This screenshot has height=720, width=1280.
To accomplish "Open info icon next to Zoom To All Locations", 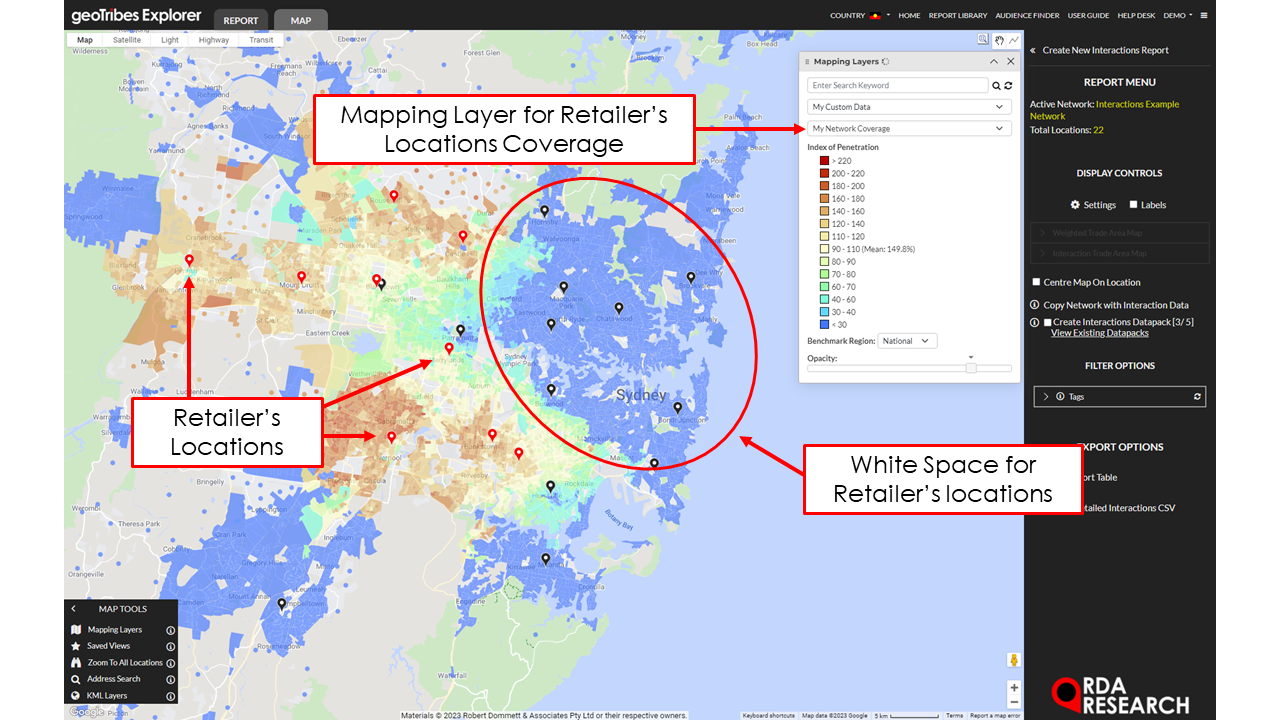I will tap(170, 662).
